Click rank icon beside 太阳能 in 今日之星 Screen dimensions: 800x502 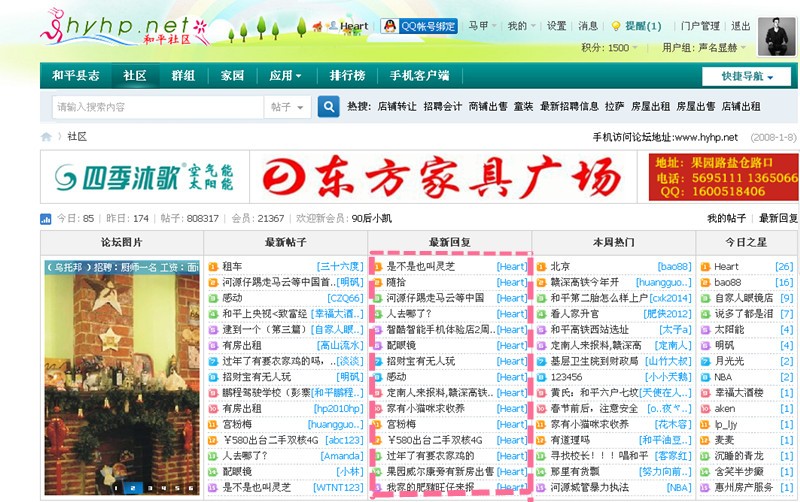click(x=706, y=330)
